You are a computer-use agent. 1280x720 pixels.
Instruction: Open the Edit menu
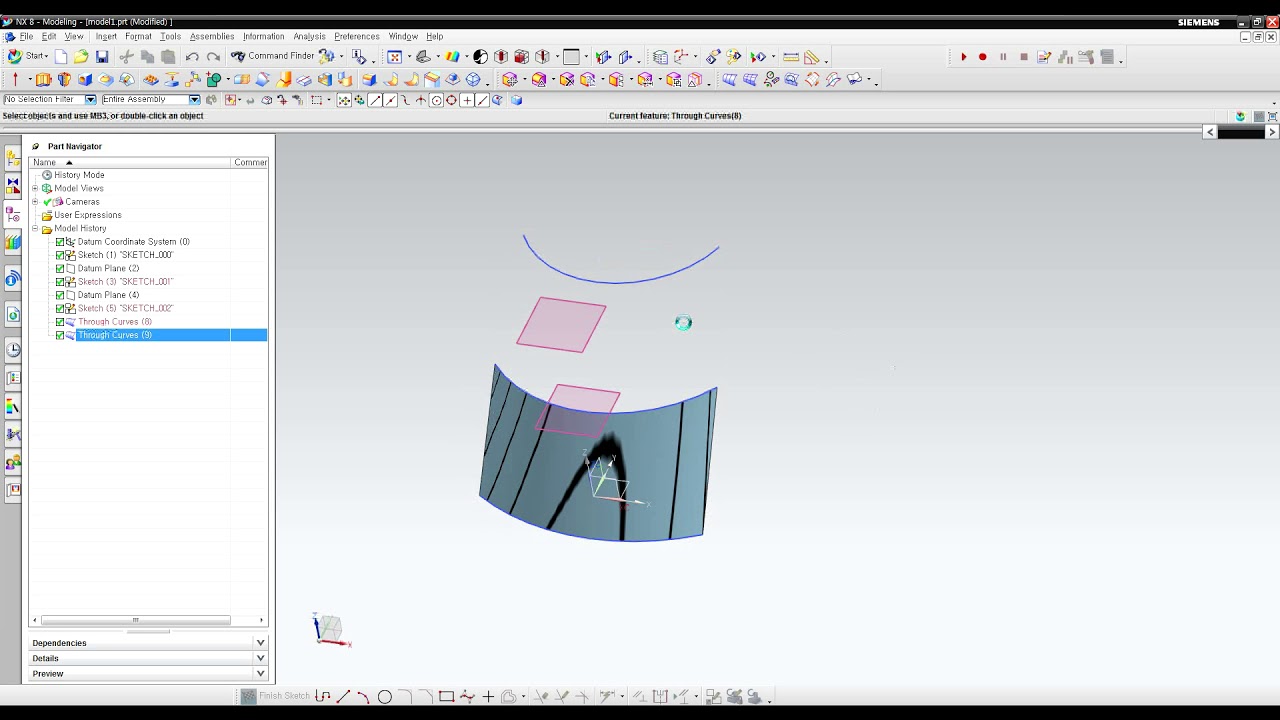point(49,36)
